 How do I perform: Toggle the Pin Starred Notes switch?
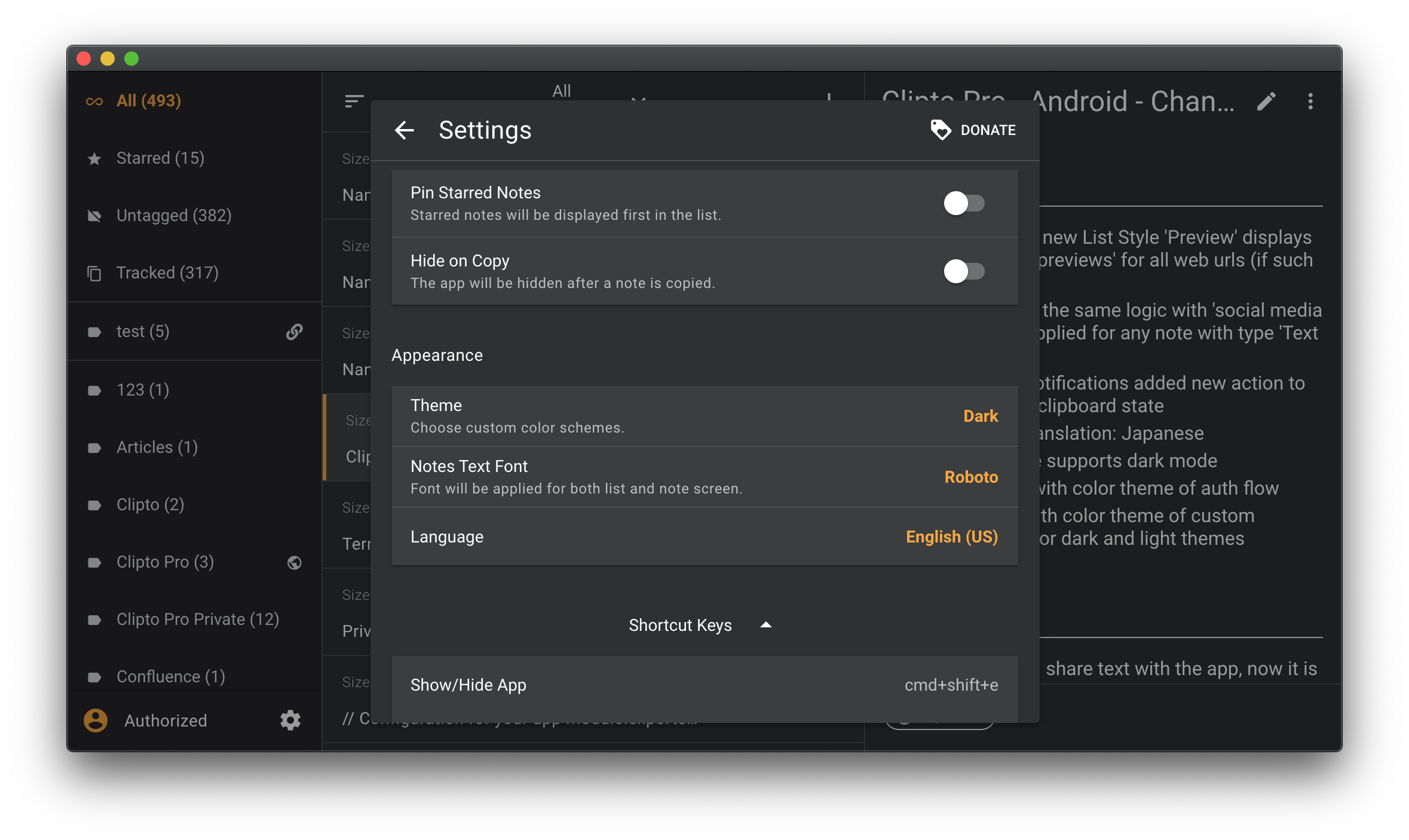point(963,203)
